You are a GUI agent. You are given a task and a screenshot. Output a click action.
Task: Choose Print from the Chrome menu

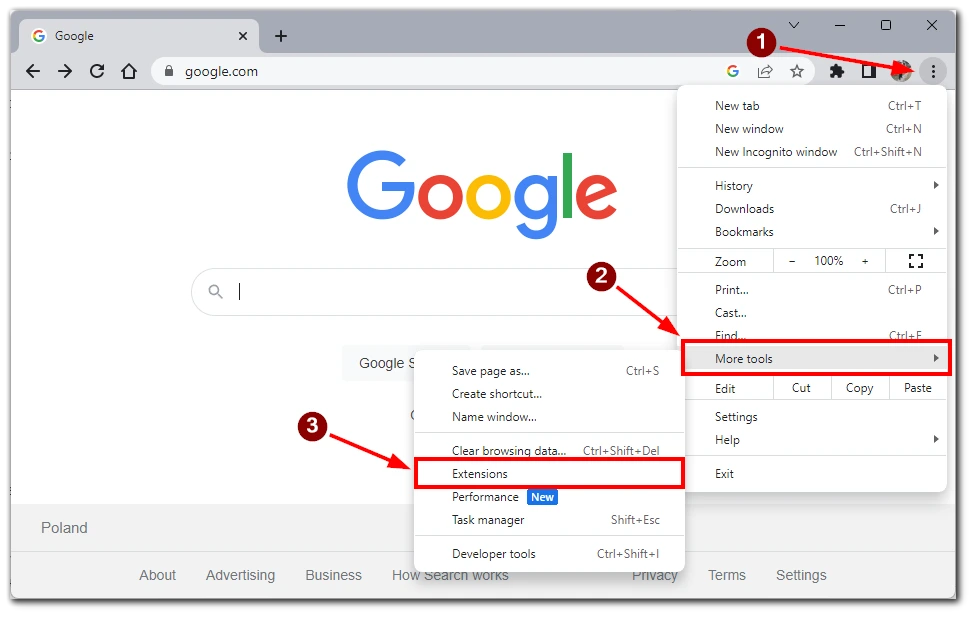[x=812, y=290]
